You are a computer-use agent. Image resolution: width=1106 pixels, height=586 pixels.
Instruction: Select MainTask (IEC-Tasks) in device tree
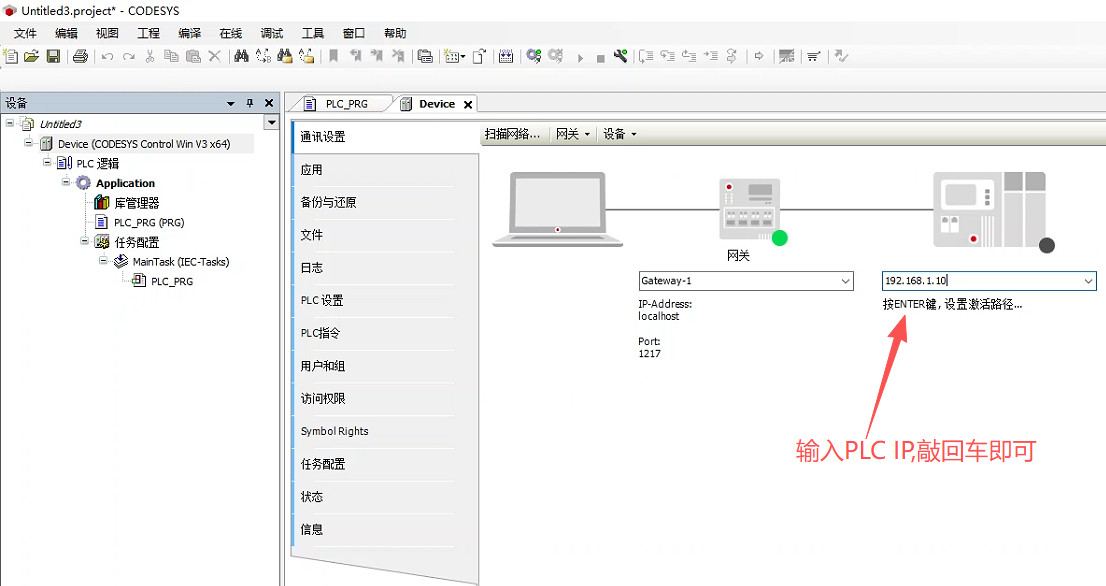(180, 262)
